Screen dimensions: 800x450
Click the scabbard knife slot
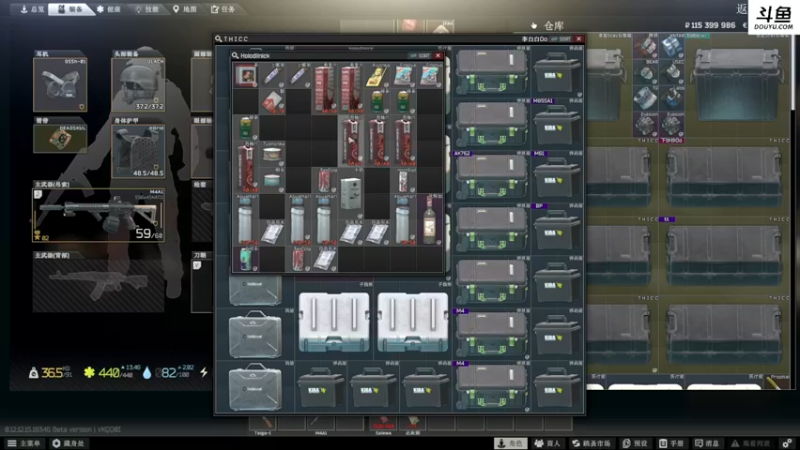[202, 285]
